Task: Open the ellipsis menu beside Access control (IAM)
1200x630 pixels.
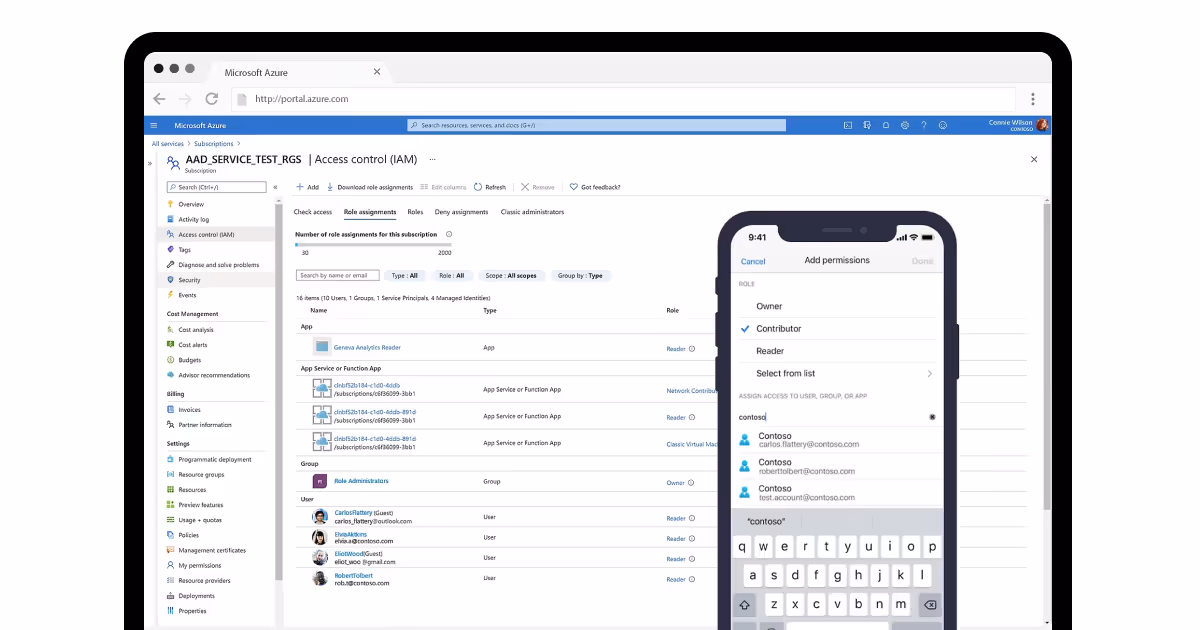Action: coord(432,159)
